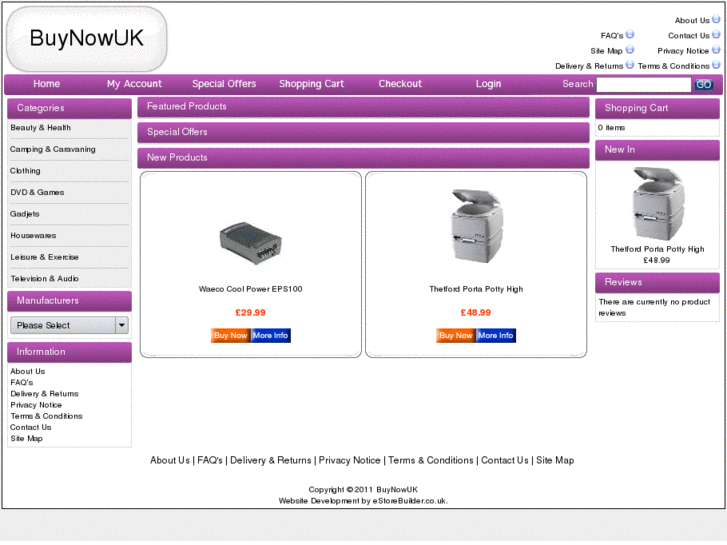Open Shopping Cart in the navigation bar
727x545 pixels.
point(312,84)
